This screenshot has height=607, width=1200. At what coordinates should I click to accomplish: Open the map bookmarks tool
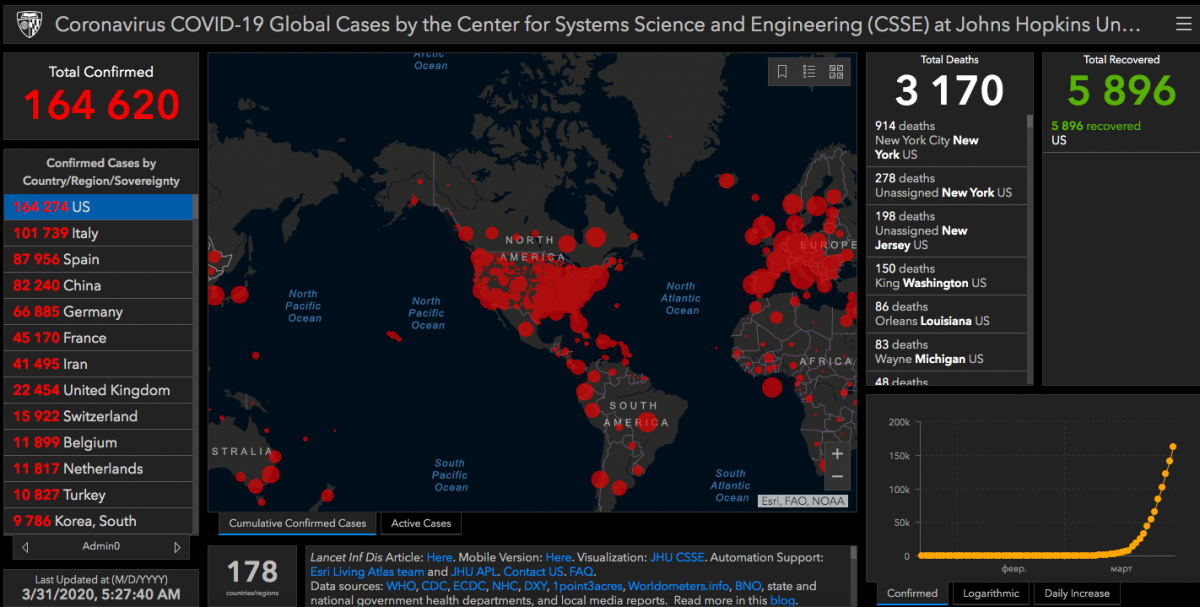click(782, 71)
